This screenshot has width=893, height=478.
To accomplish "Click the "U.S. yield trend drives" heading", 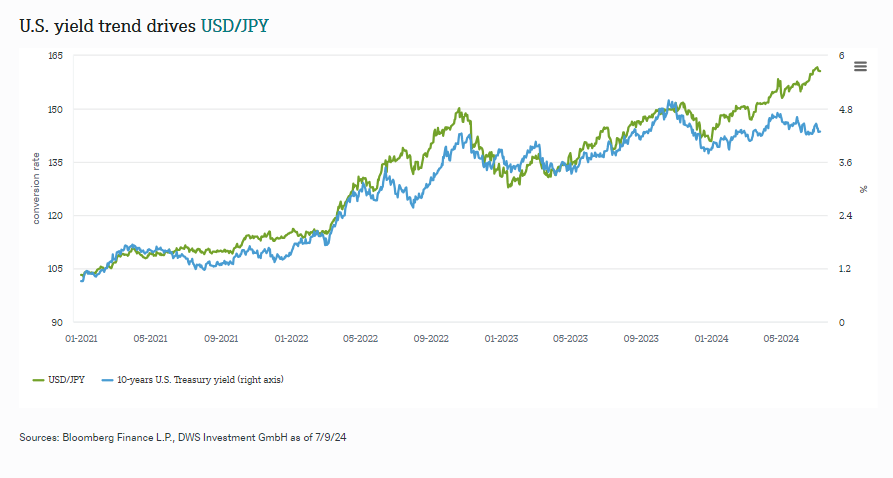I will [107, 24].
